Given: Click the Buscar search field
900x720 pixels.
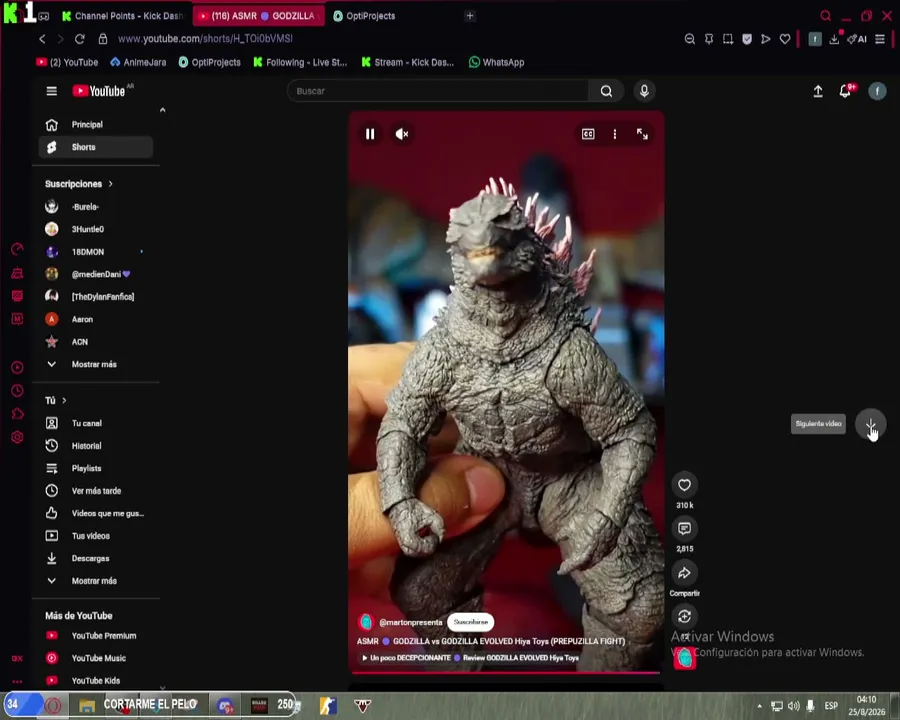Looking at the screenshot, I should point(437,91).
